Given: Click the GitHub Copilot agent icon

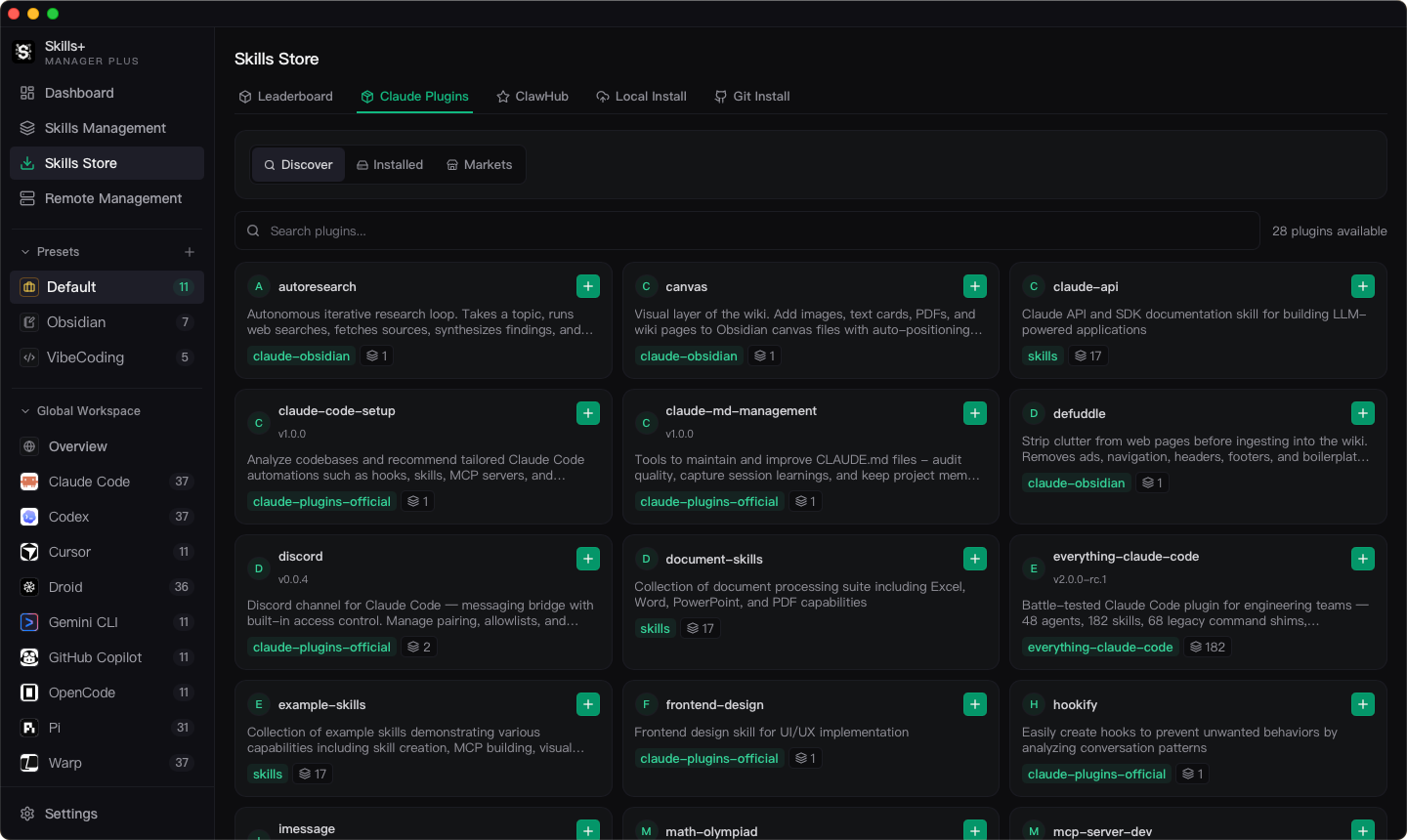Looking at the screenshot, I should [29, 657].
